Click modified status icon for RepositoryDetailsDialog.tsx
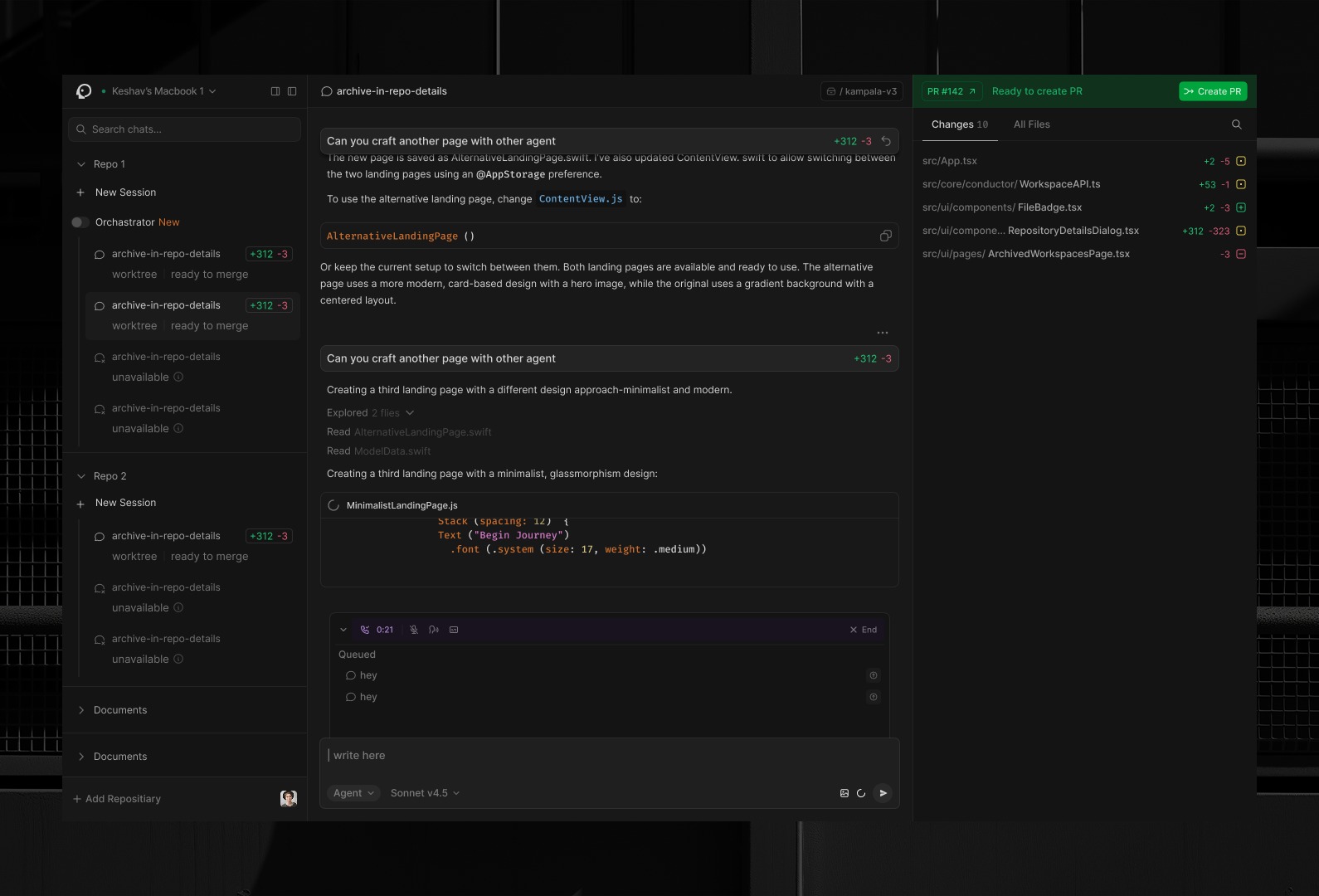This screenshot has height=896, width=1319. click(x=1241, y=231)
